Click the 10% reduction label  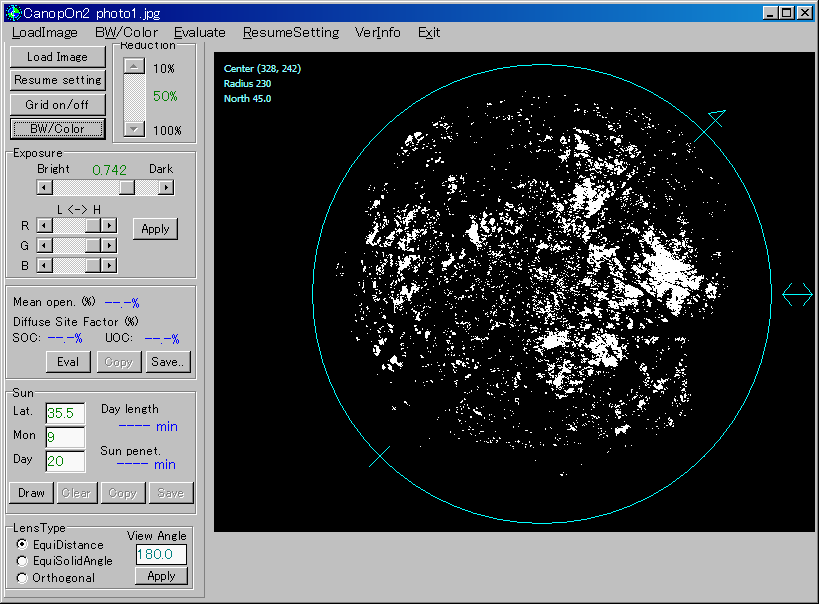pyautogui.click(x=163, y=68)
